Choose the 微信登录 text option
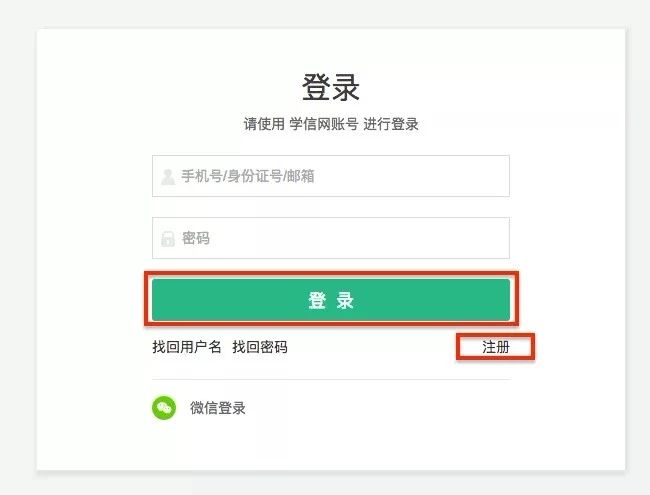 pyautogui.click(x=218, y=408)
